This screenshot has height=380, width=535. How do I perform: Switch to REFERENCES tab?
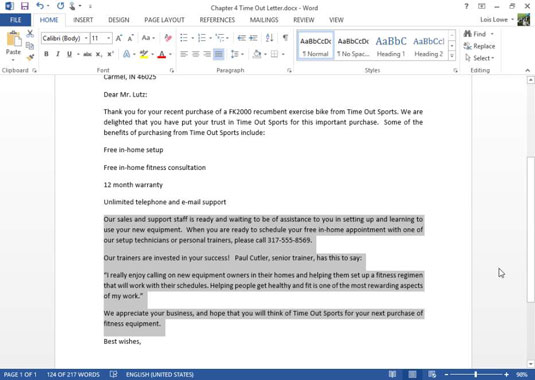pos(217,20)
